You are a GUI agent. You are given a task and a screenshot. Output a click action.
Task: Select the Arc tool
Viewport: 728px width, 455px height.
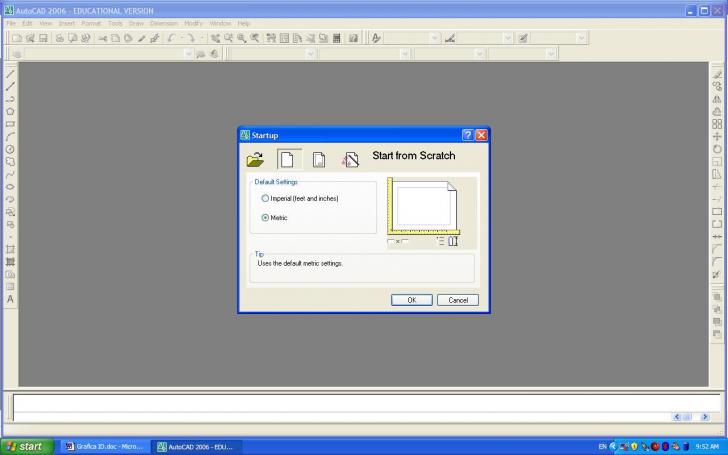click(10, 136)
